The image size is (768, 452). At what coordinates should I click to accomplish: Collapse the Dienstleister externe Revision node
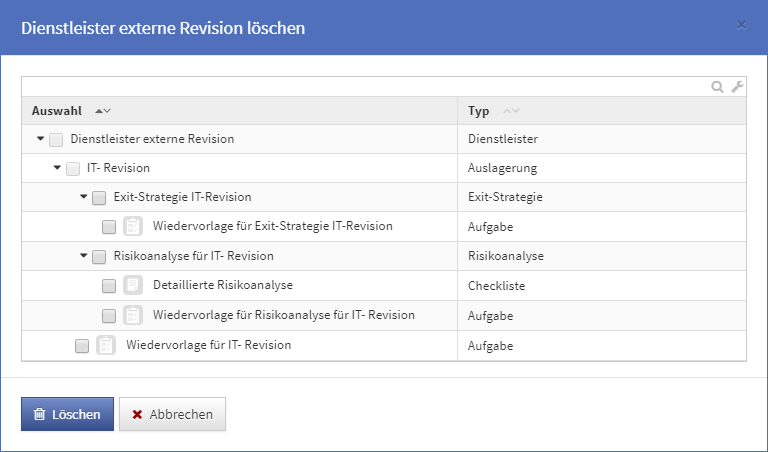tap(40, 139)
